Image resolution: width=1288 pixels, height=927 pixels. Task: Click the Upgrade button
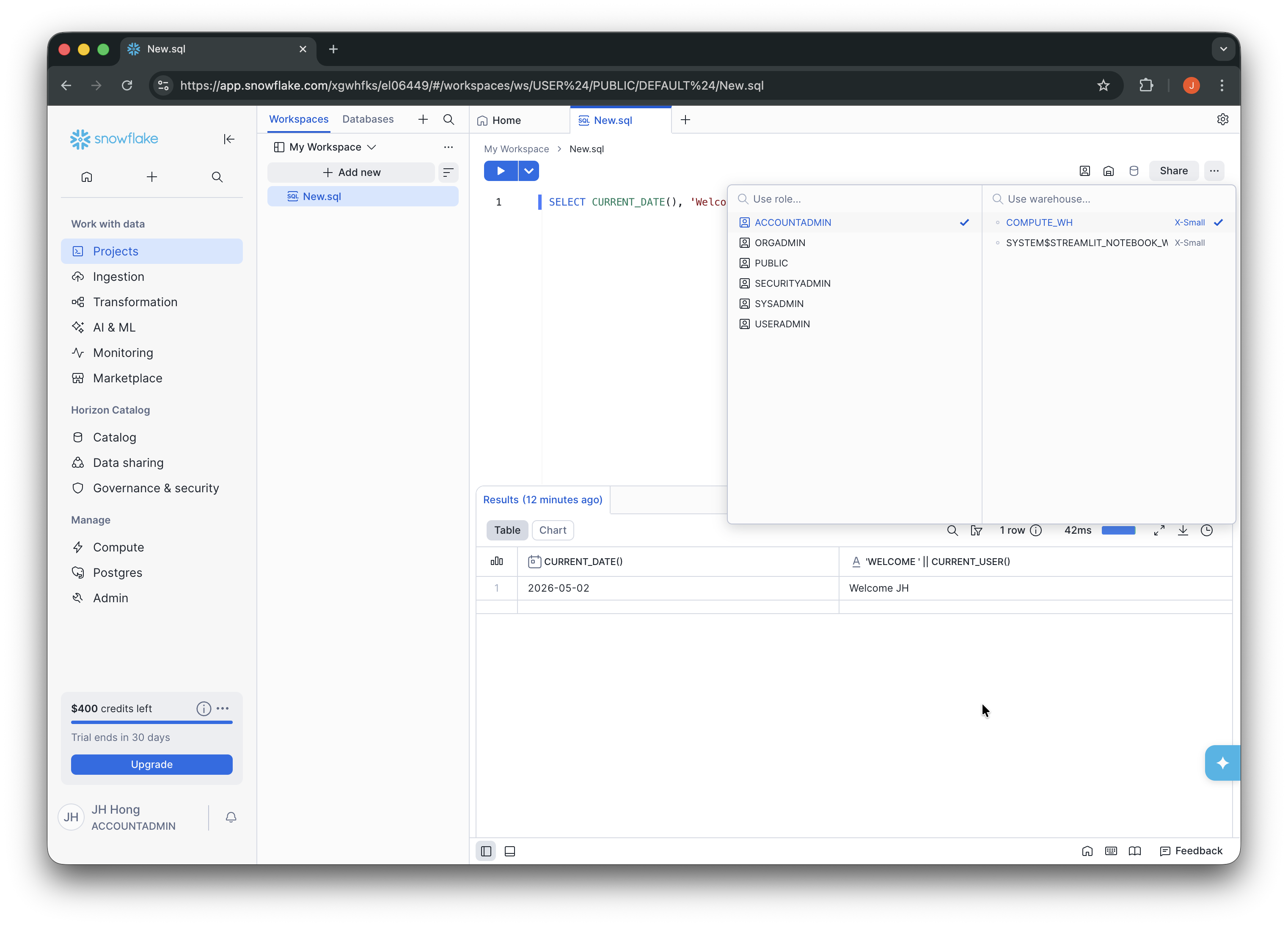[x=151, y=765]
